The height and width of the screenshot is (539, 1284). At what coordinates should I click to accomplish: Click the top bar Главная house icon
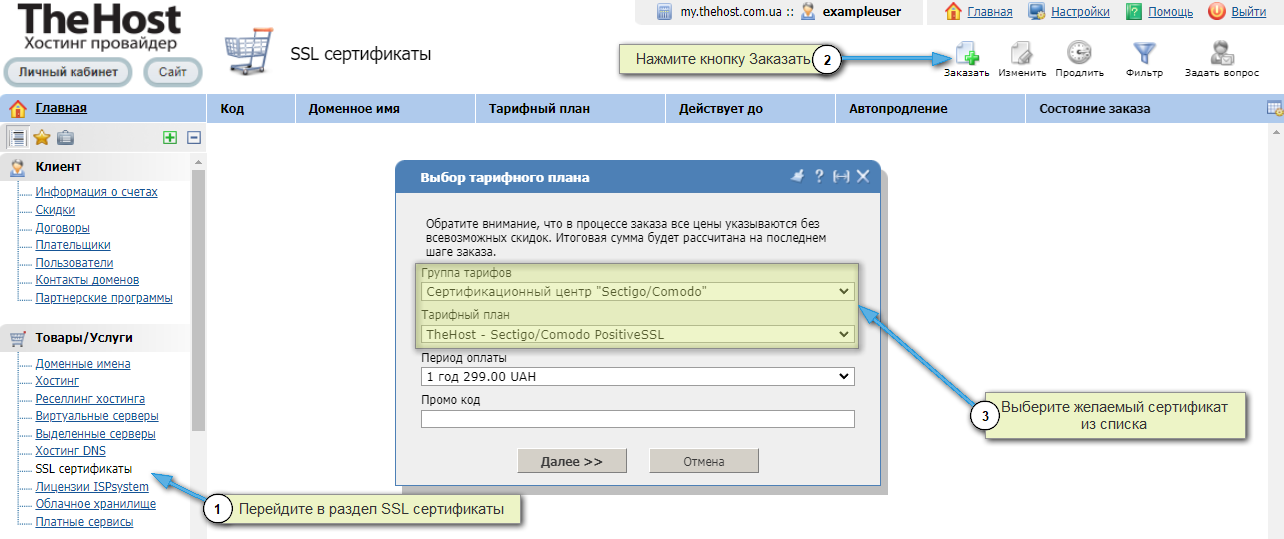[x=953, y=12]
